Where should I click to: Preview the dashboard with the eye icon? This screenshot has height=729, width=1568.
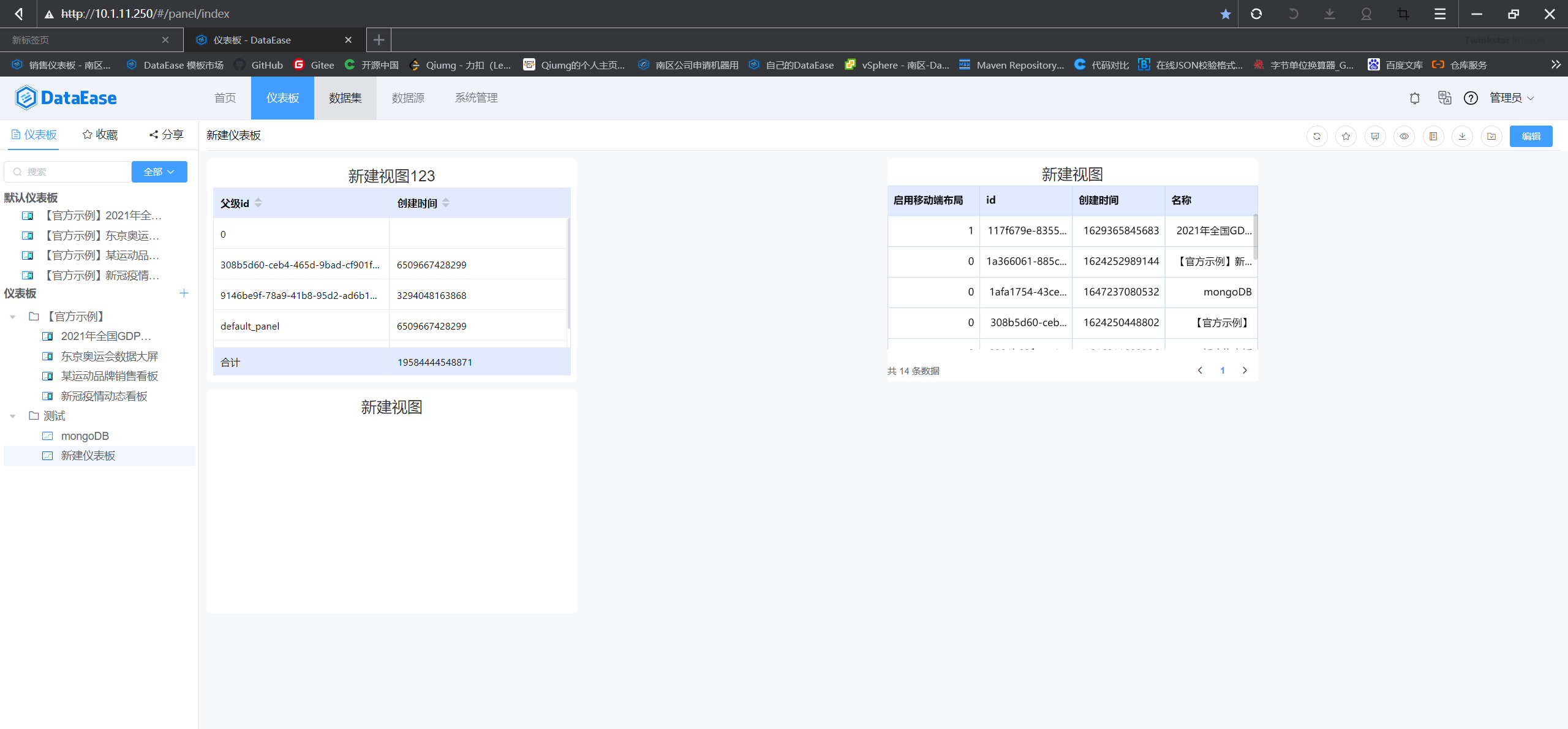1404,136
